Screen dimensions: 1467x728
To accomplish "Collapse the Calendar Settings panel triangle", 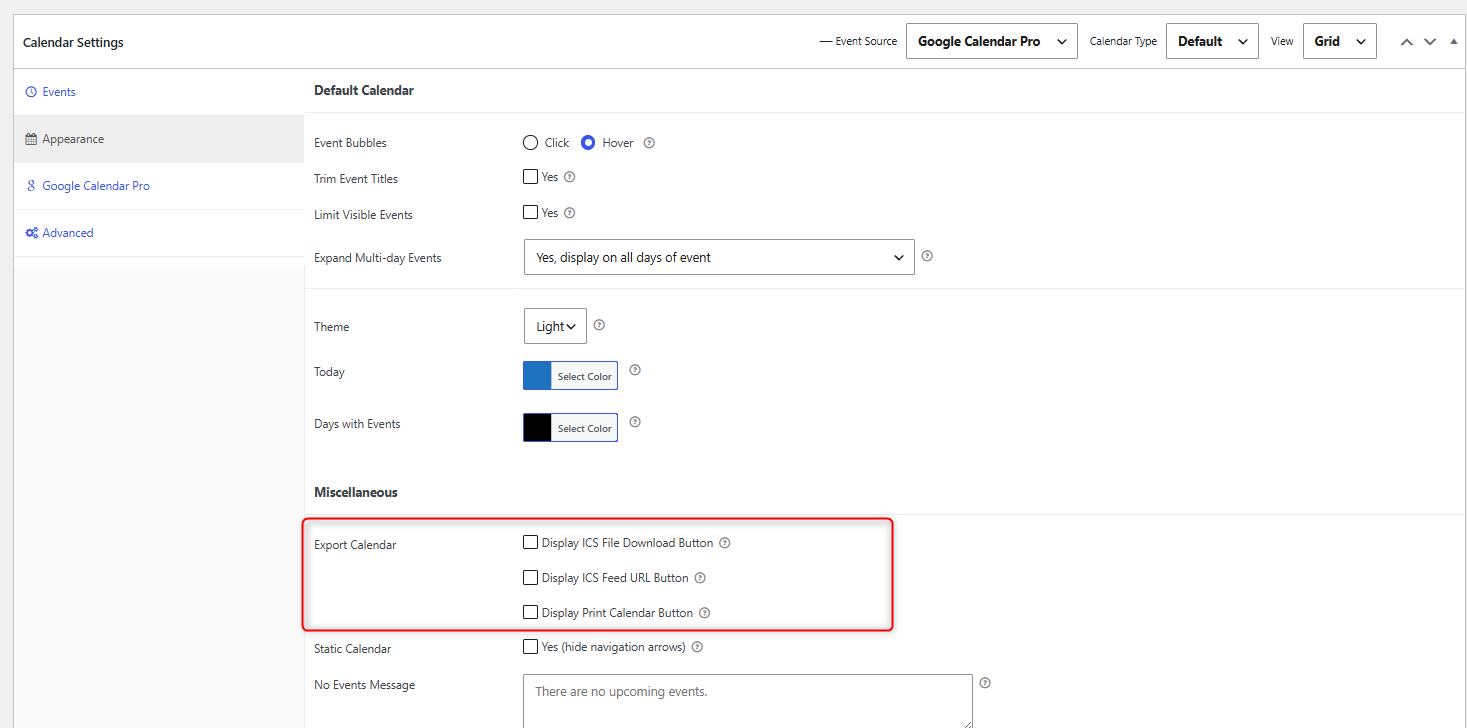I will (1453, 42).
